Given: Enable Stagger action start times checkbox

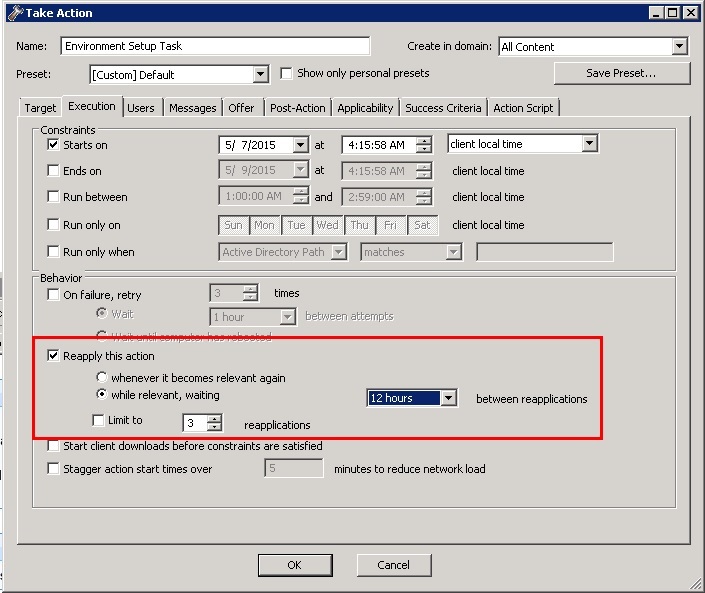Looking at the screenshot, I should coord(53,468).
